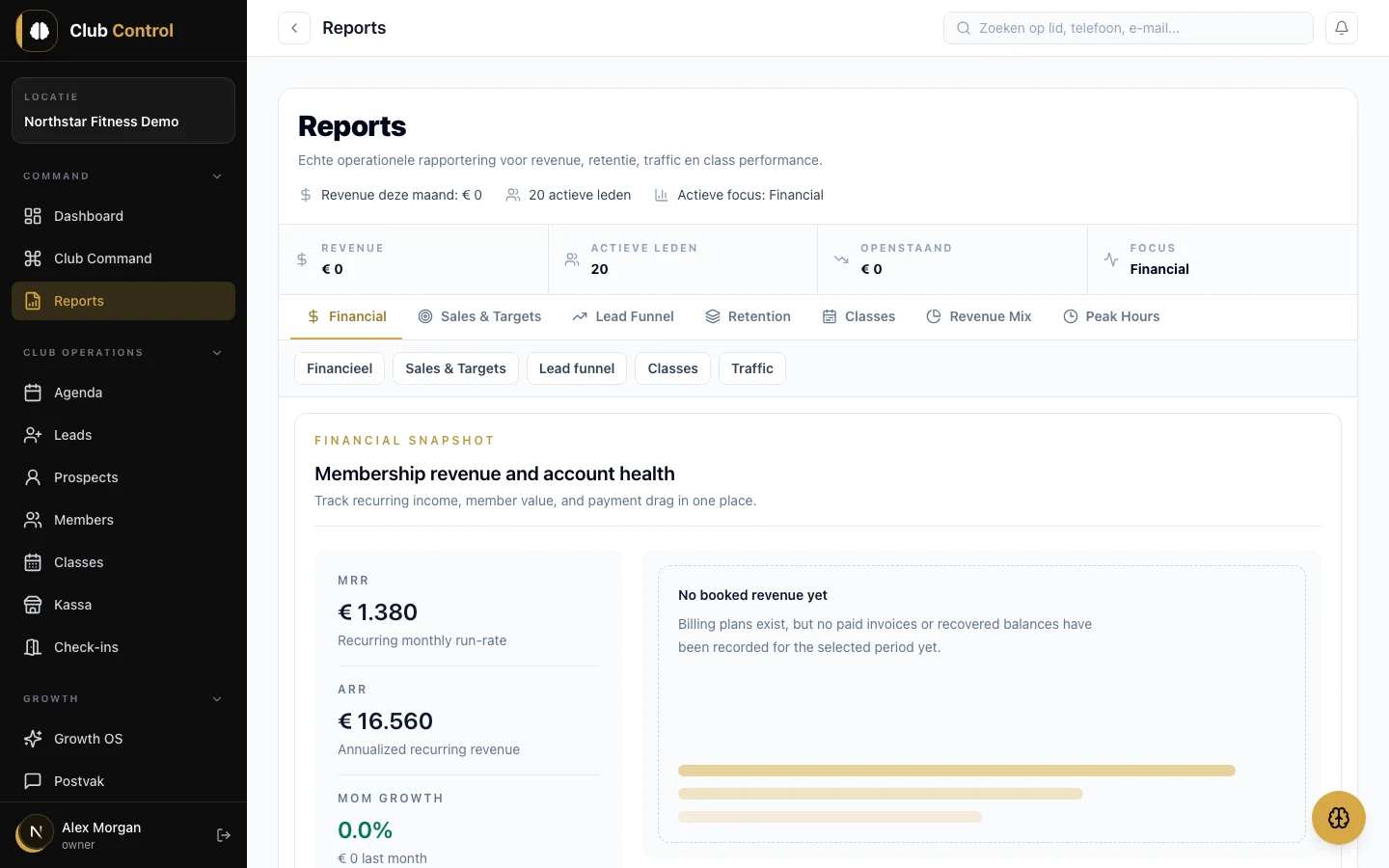Open the Retention tab
Screen dimensions: 1389x868
coord(748,316)
